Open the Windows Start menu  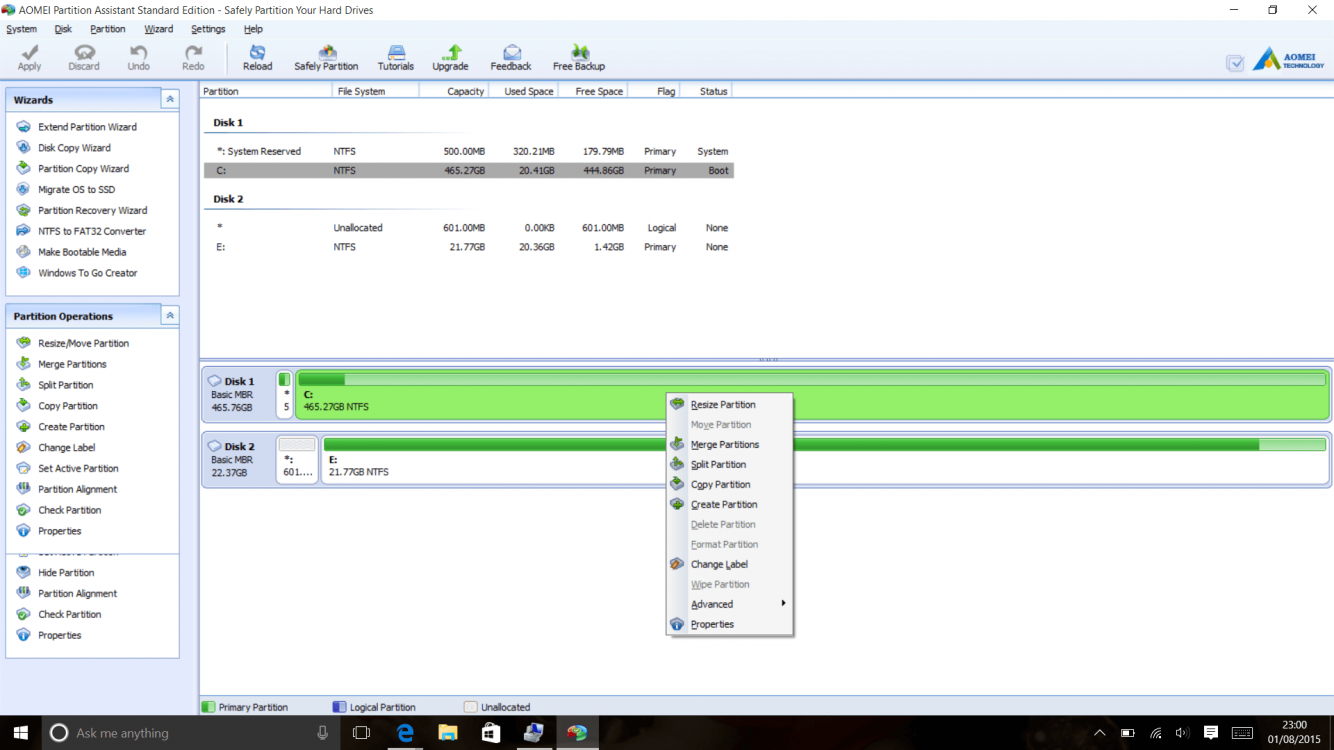[x=20, y=733]
